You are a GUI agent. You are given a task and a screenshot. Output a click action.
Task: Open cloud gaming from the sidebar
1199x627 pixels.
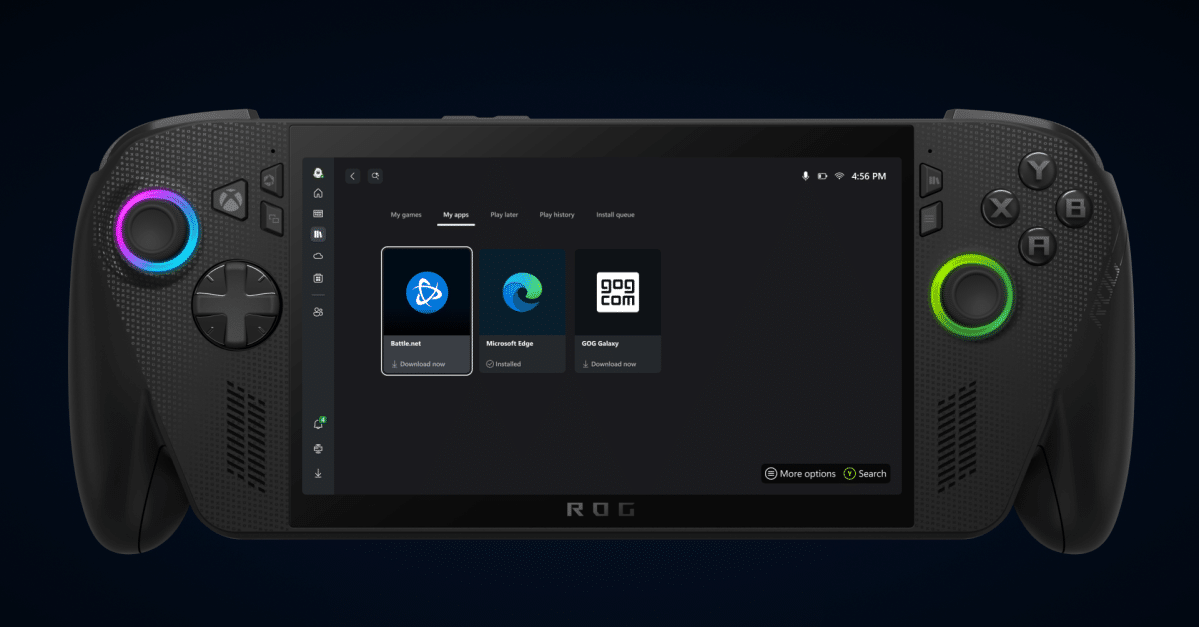pos(317,255)
